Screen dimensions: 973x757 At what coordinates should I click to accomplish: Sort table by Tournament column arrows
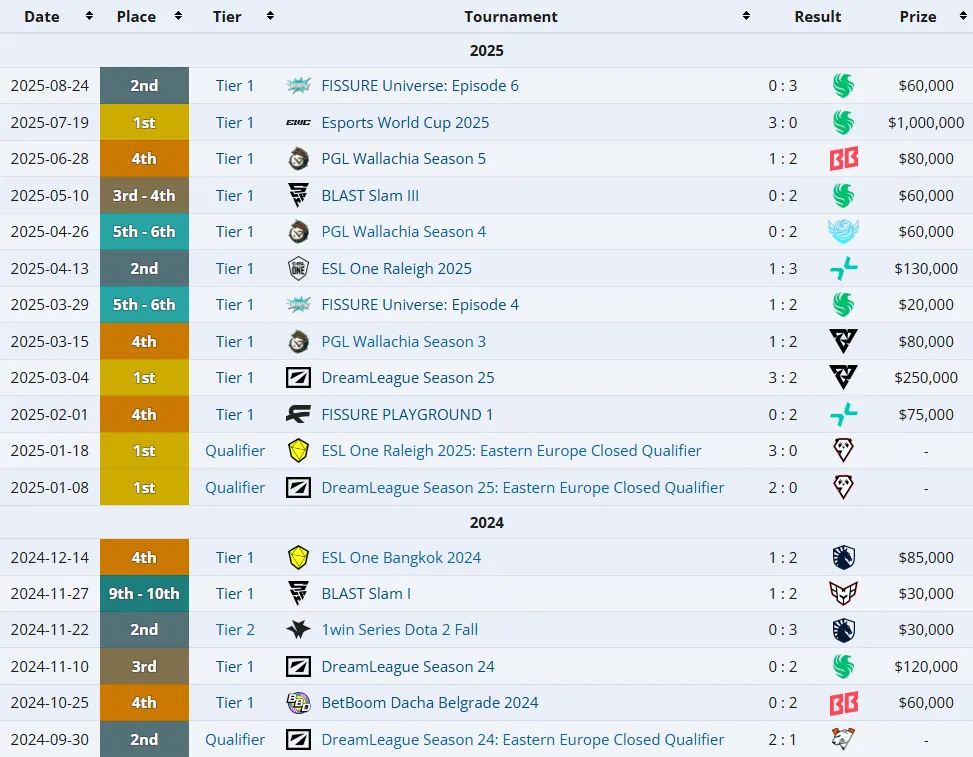click(747, 16)
